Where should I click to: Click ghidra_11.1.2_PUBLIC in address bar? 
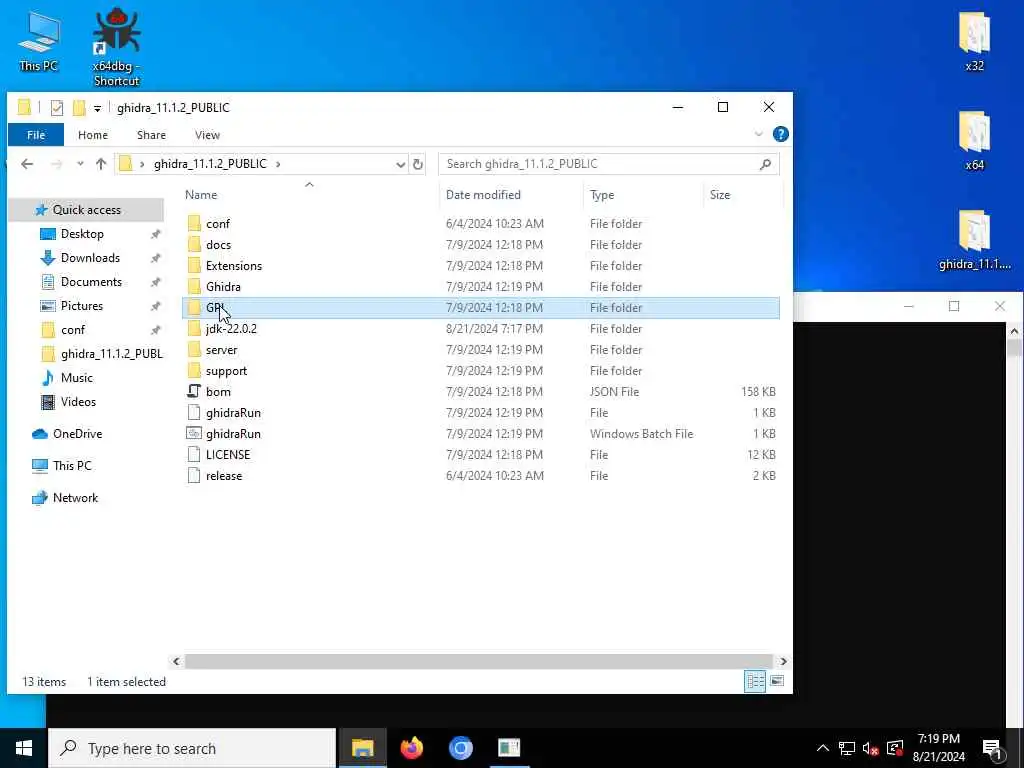210,164
